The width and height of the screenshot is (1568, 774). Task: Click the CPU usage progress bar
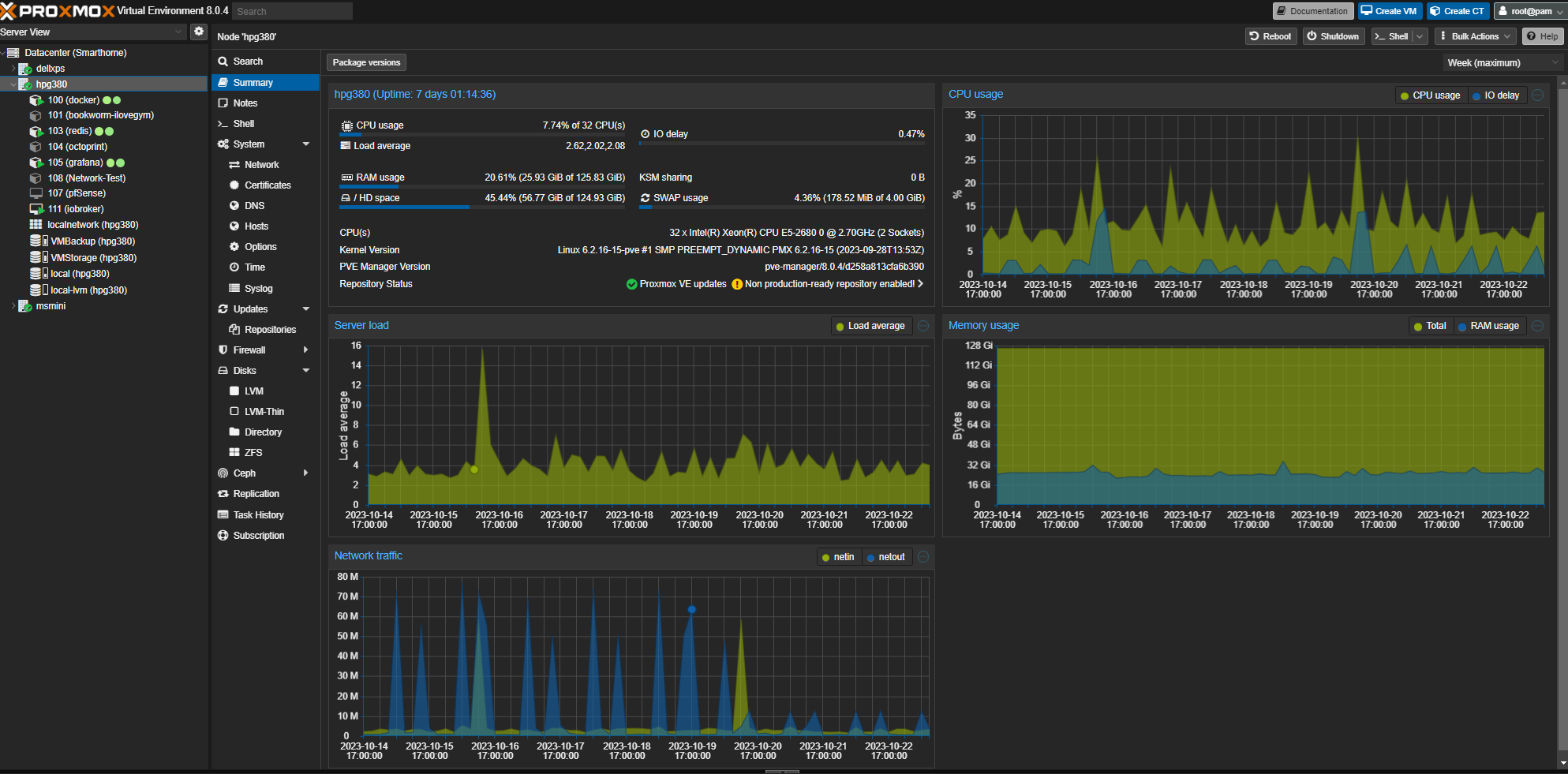[x=482, y=135]
